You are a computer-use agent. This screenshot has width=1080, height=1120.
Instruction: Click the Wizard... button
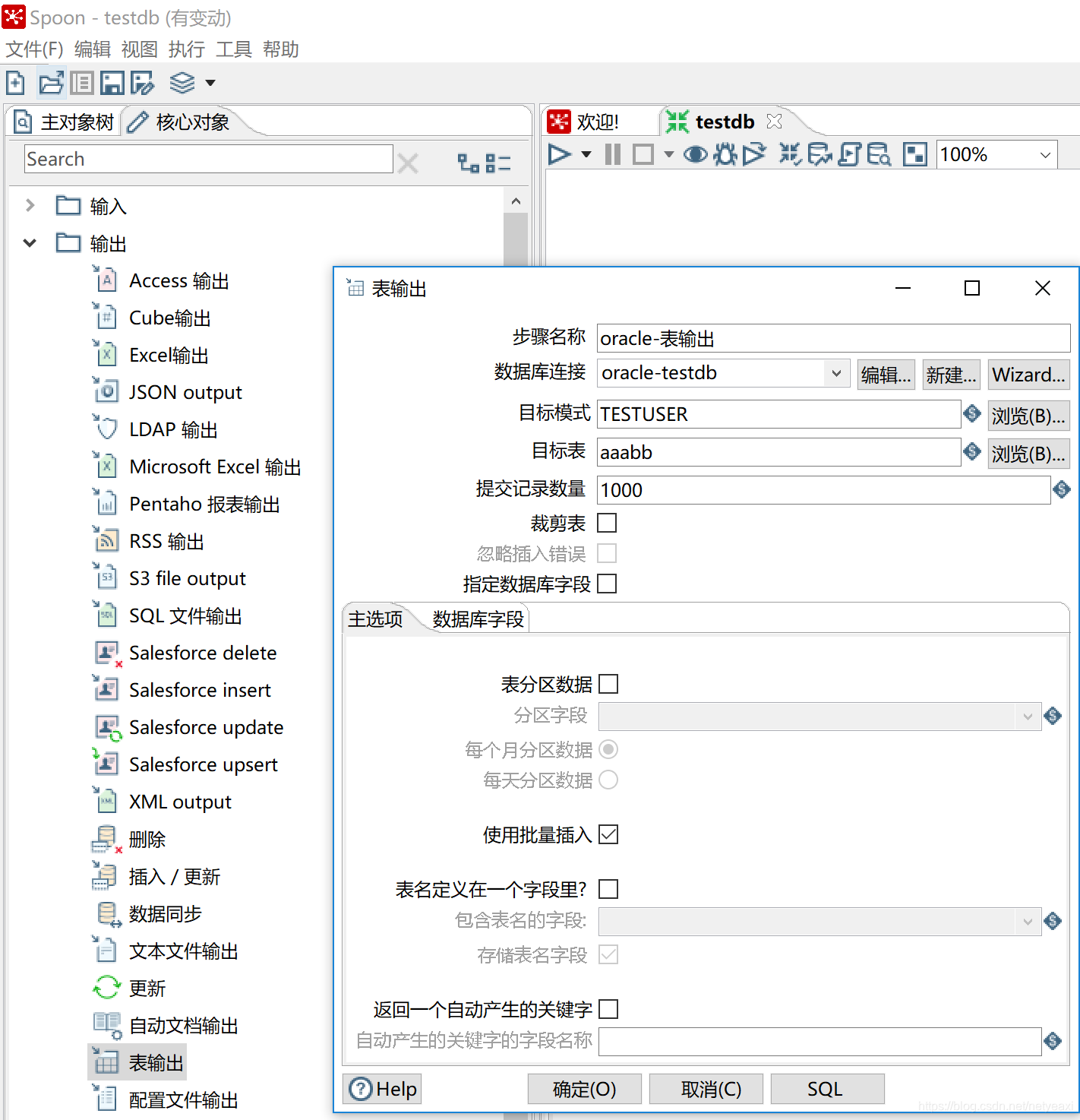[x=1028, y=375]
